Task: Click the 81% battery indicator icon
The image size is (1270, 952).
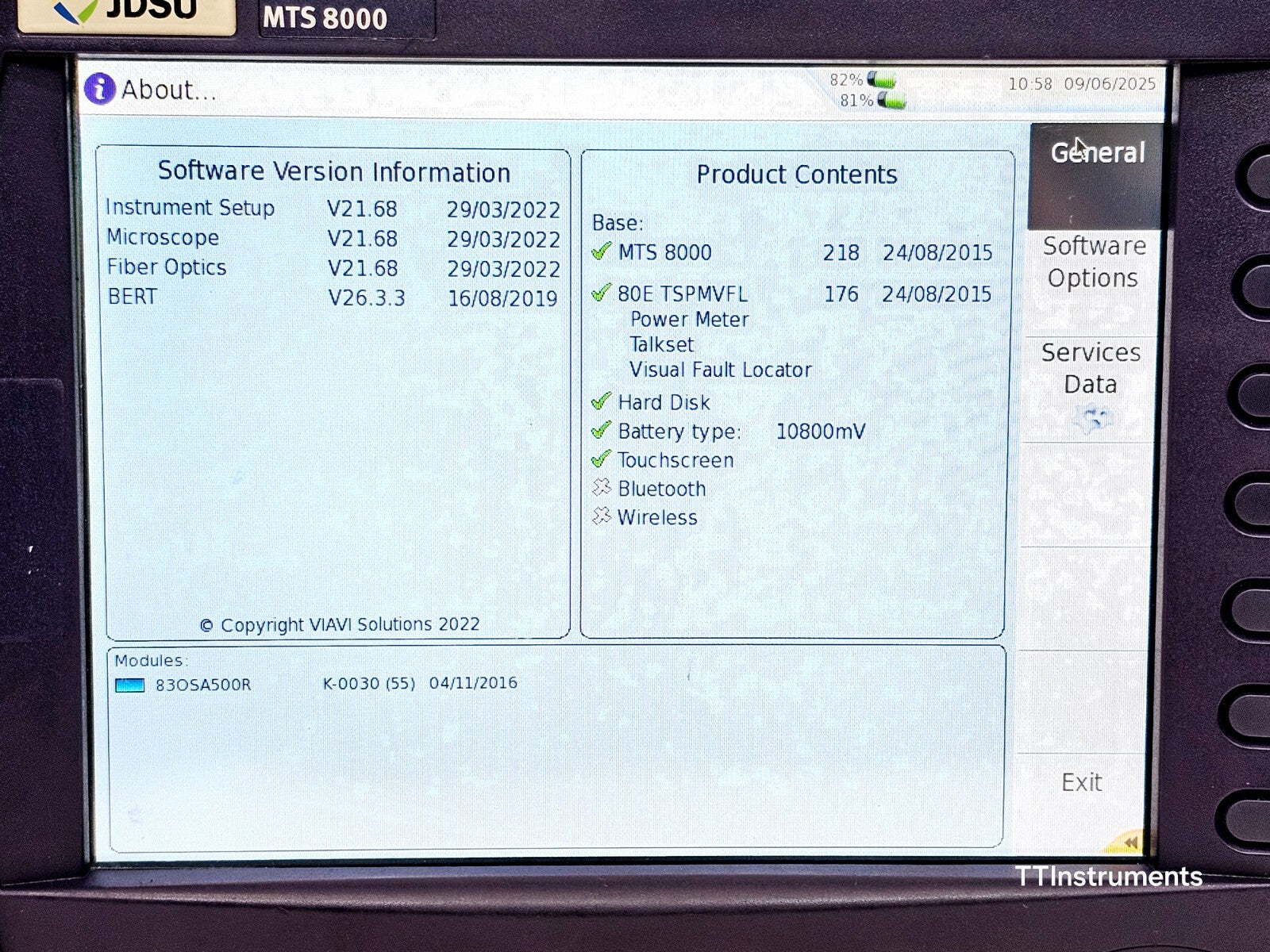Action: pyautogui.click(x=891, y=101)
